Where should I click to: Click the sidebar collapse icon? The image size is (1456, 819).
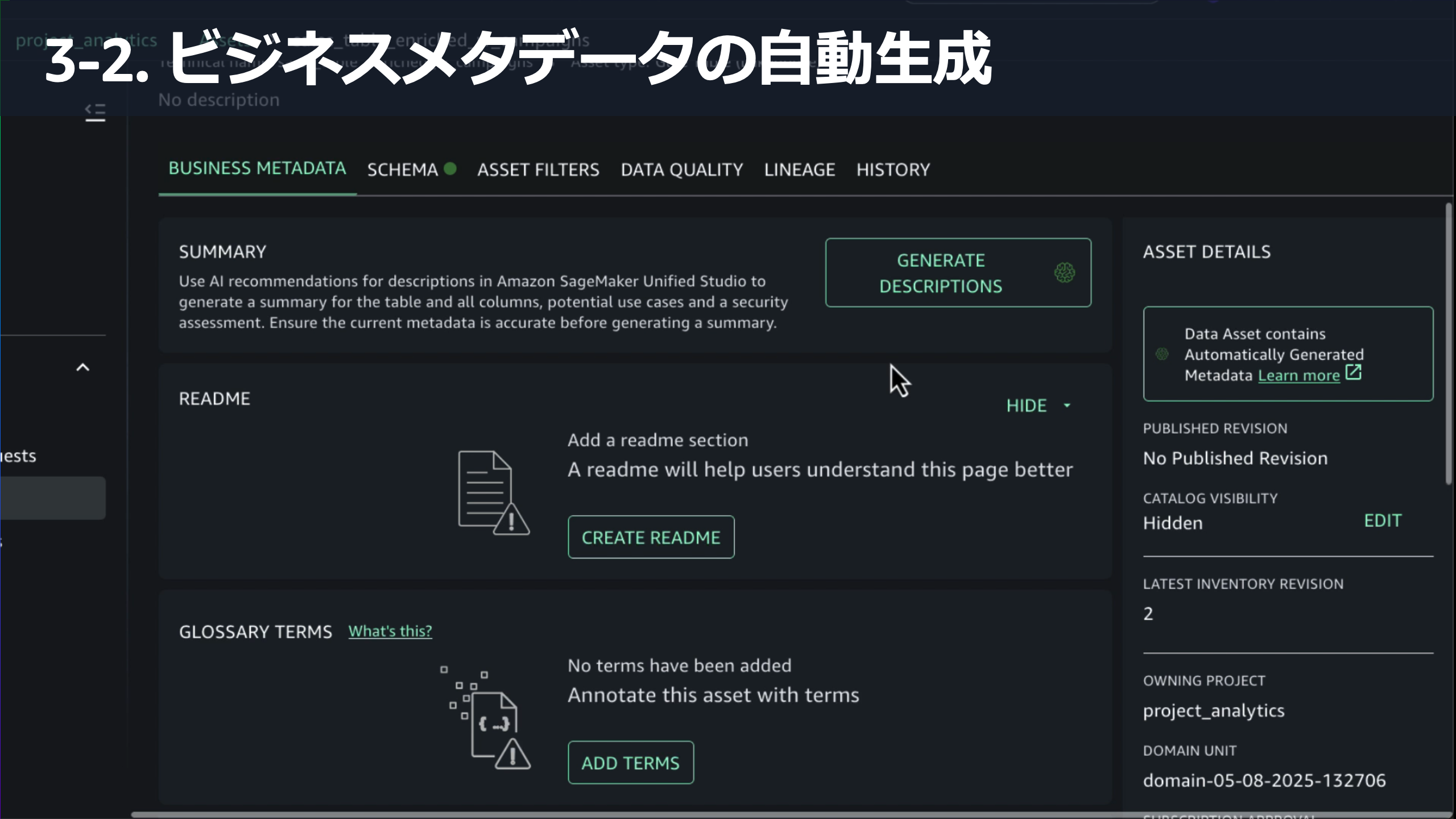pos(95,112)
